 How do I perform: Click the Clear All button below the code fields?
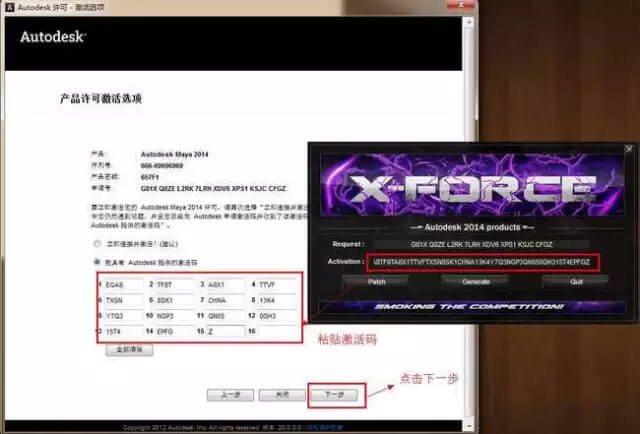coord(129,349)
